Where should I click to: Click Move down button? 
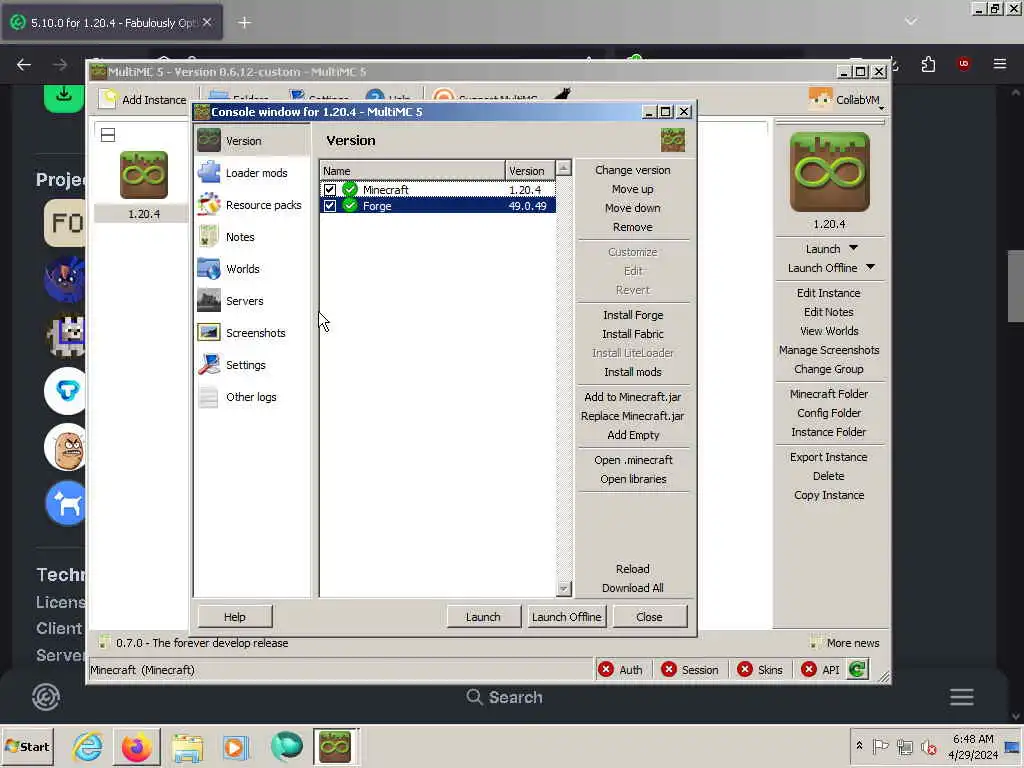click(632, 208)
